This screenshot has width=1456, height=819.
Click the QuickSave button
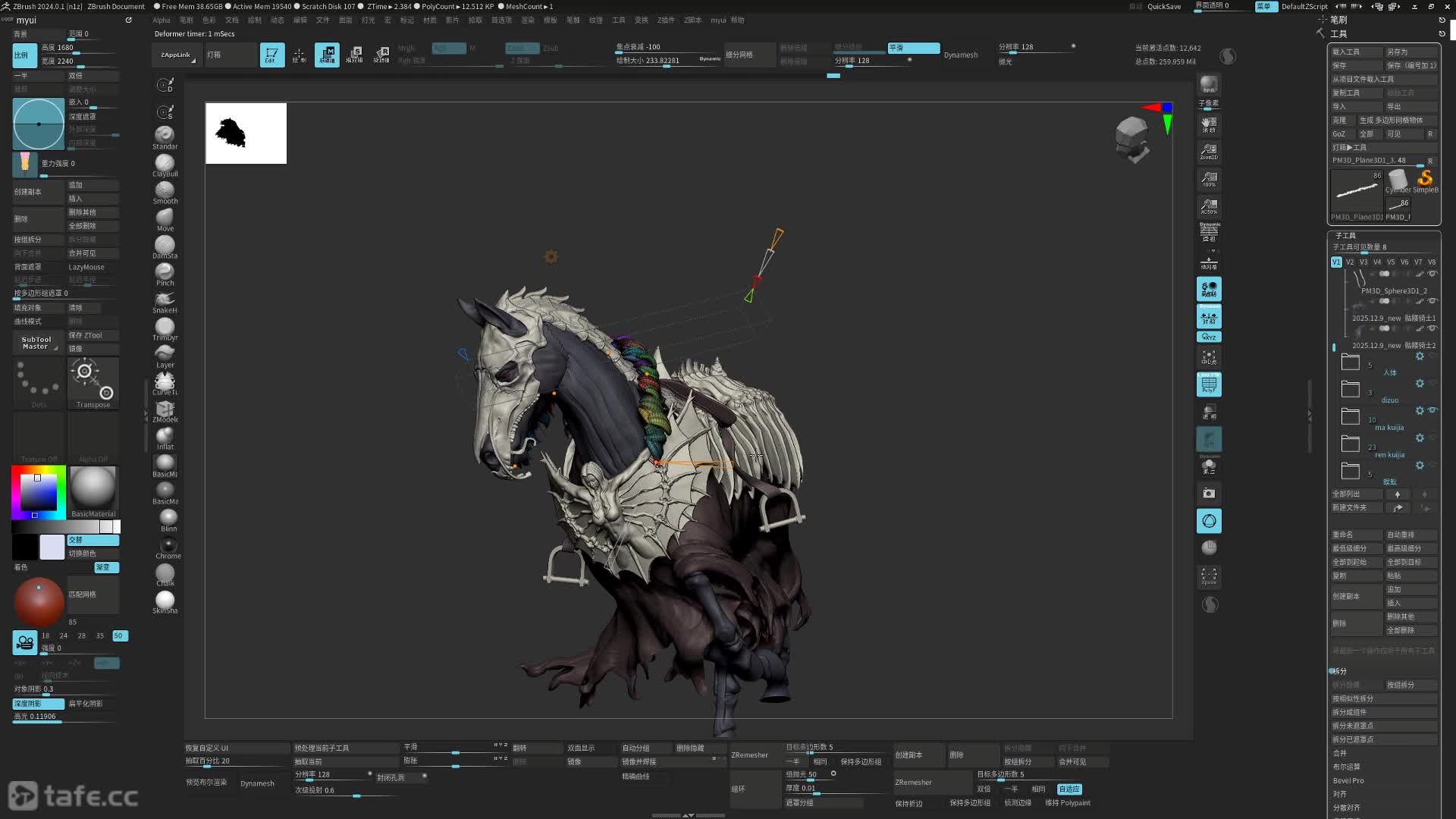pyautogui.click(x=1163, y=6)
